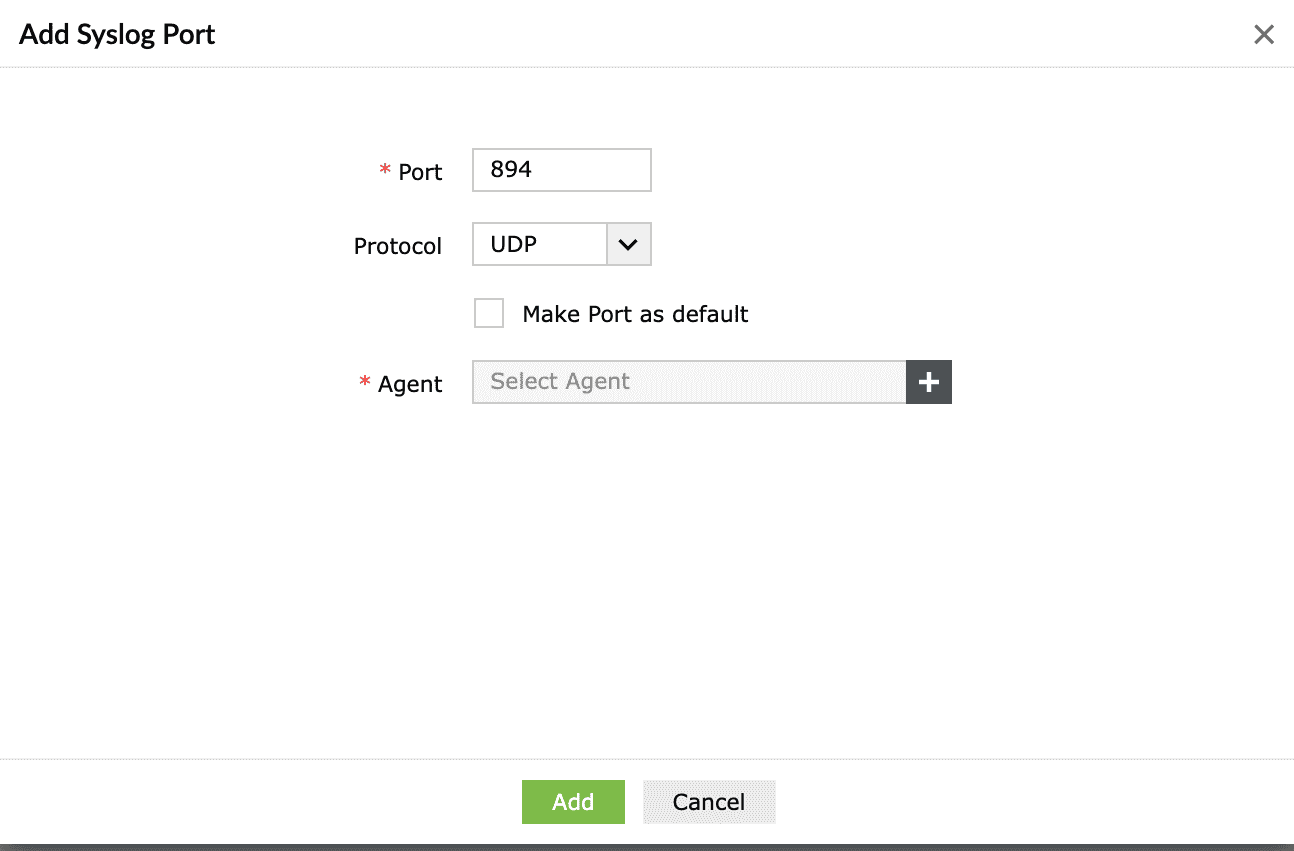Click the Protocol dropdown arrow icon
This screenshot has width=1294, height=851.
tap(628, 244)
